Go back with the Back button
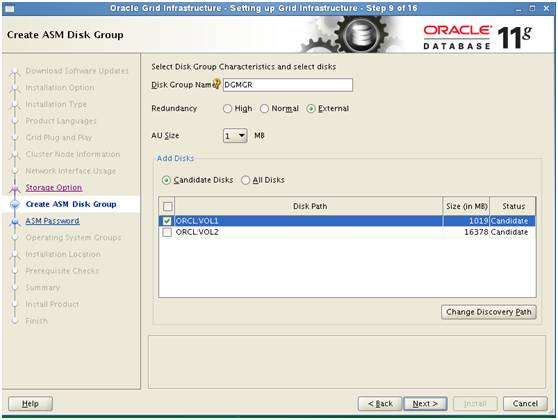Viewport: 558px width, 420px height. pos(380,404)
